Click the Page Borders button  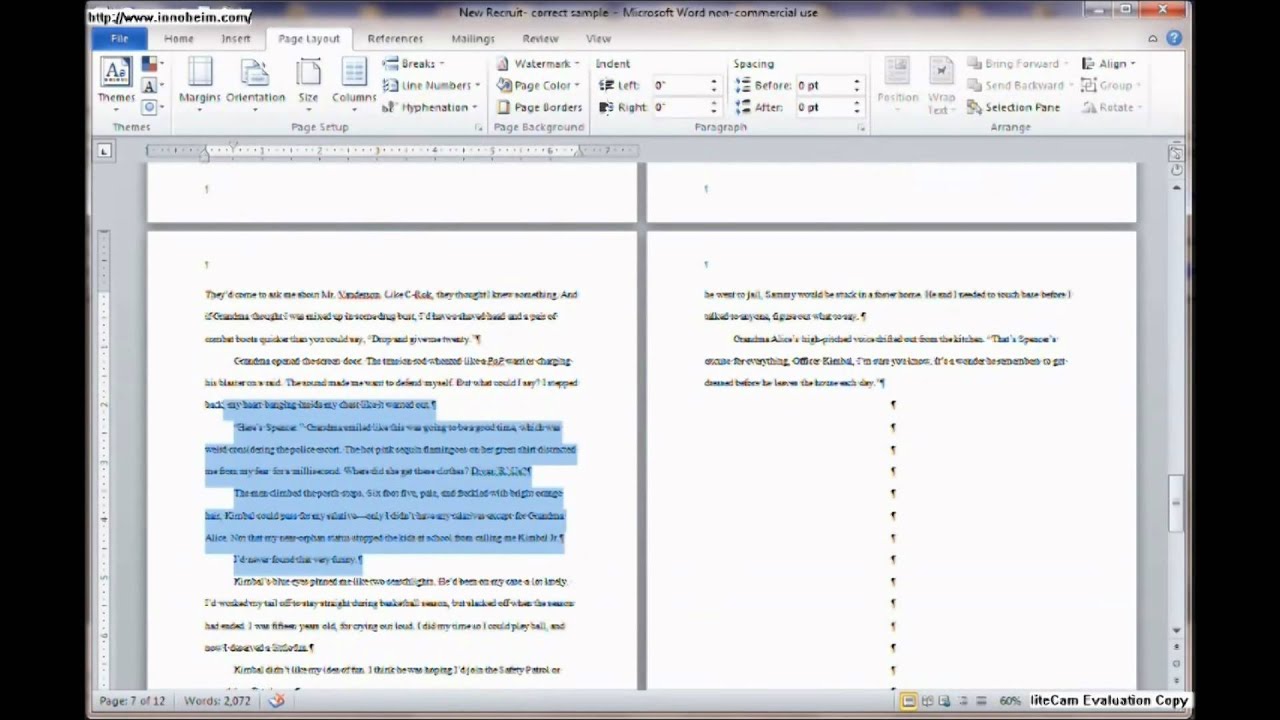[539, 107]
